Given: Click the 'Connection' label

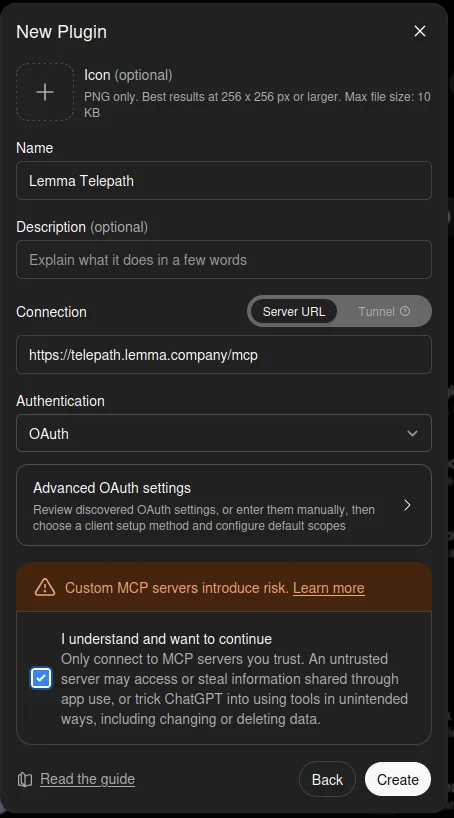Looking at the screenshot, I should tap(51, 312).
